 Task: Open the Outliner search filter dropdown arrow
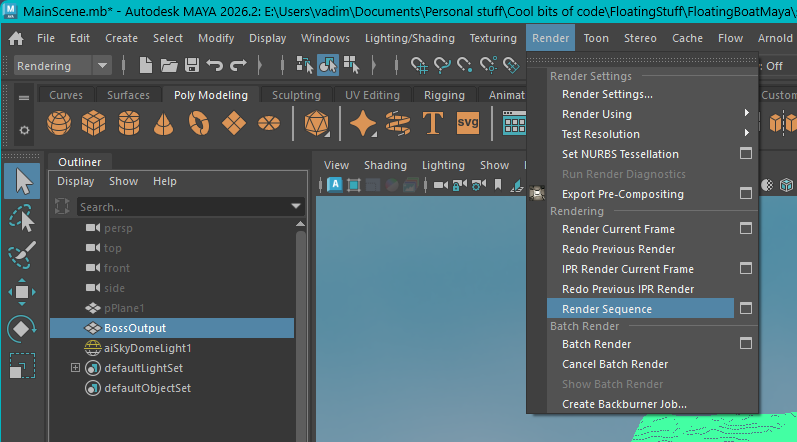coord(296,206)
